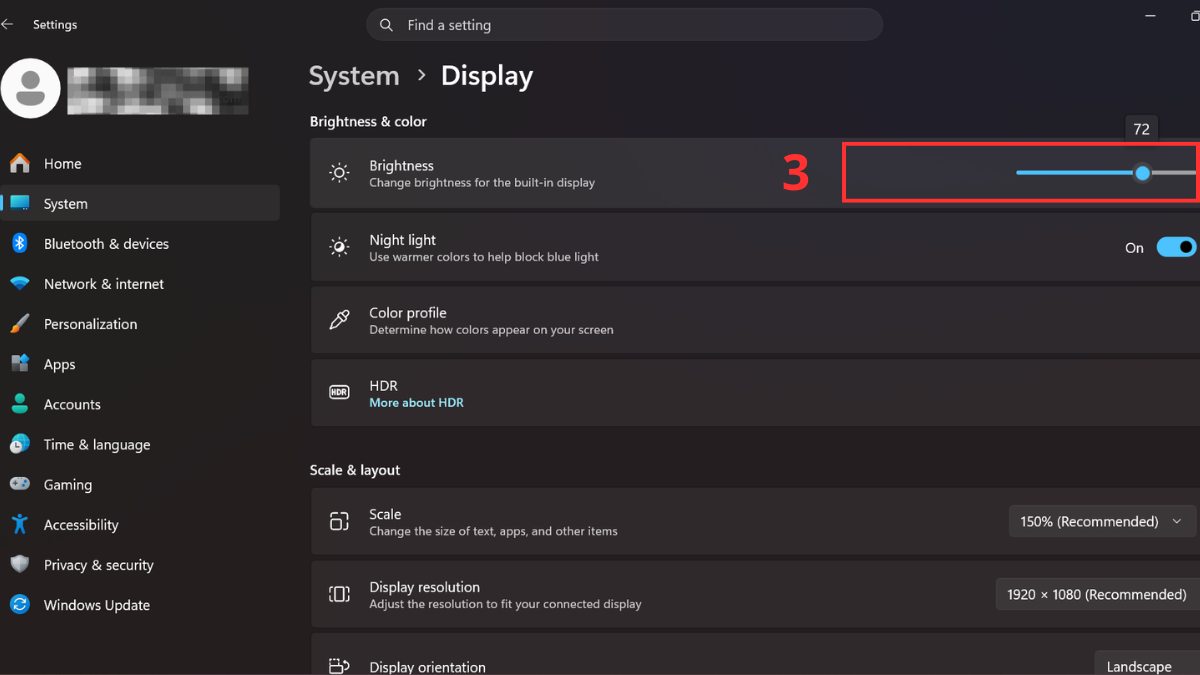The image size is (1200, 675).
Task: Open the HDR setting row
Action: tap(755, 393)
